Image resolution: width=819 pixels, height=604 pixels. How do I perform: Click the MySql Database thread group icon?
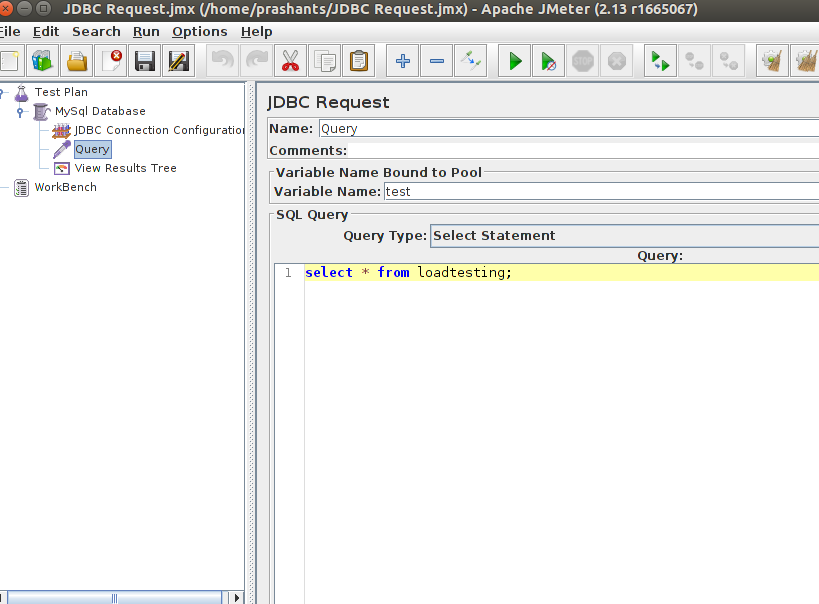tap(42, 111)
